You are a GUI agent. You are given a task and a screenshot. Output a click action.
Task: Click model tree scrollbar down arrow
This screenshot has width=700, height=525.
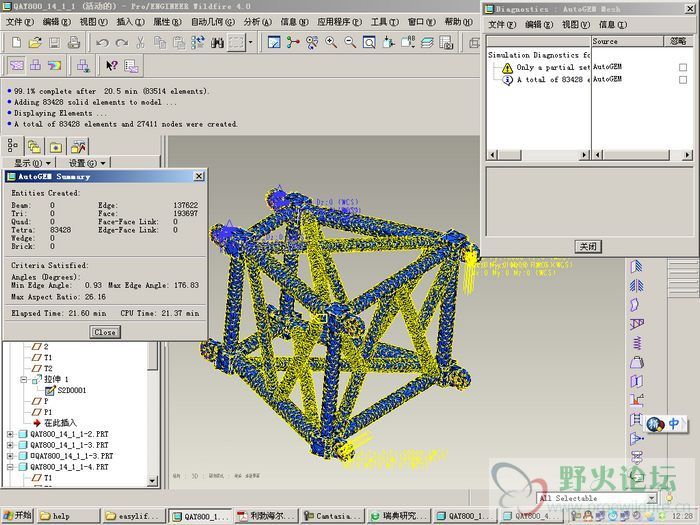(153, 481)
